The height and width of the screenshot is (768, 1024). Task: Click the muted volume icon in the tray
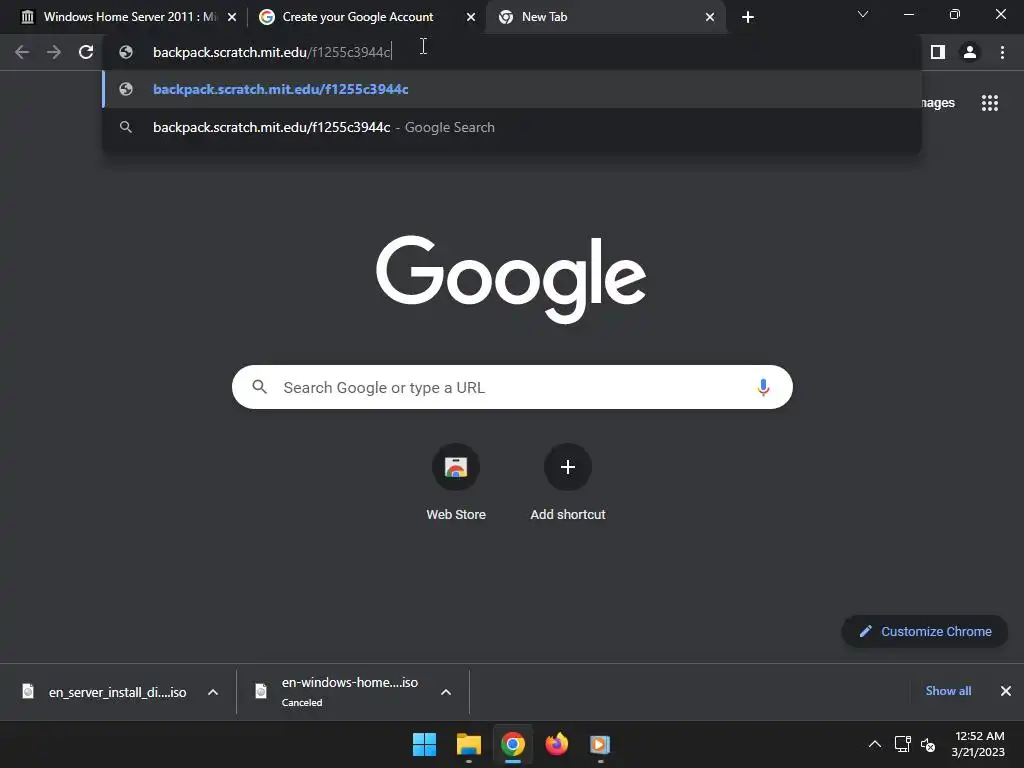tap(927, 744)
